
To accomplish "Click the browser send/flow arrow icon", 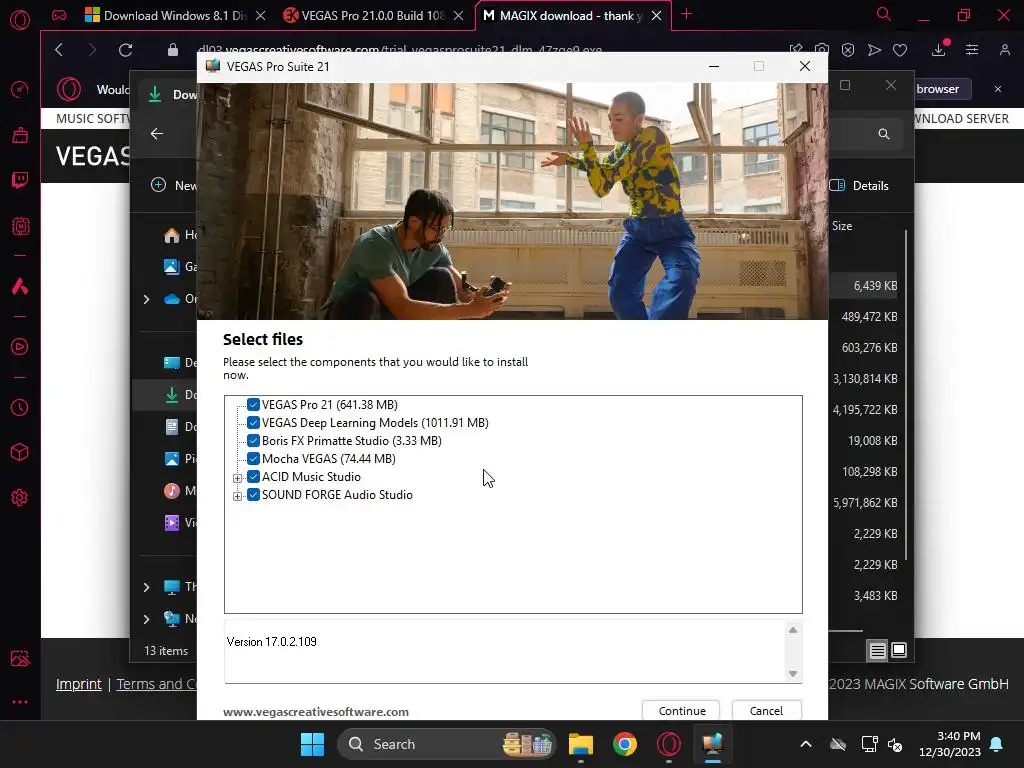I will click(x=874, y=50).
